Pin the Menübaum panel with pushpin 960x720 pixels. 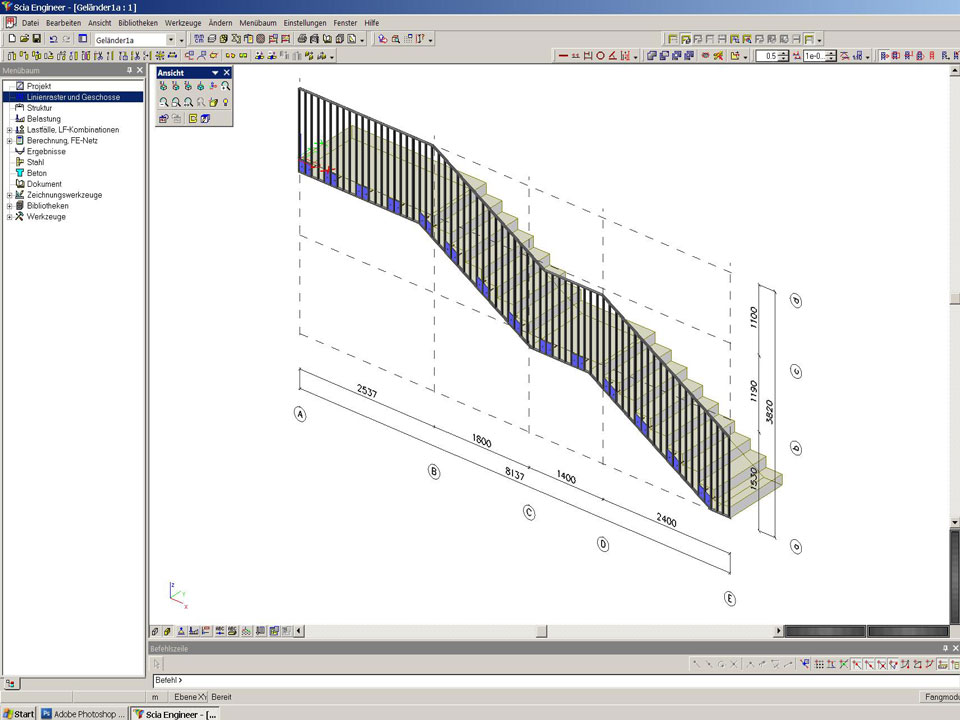click(x=129, y=71)
